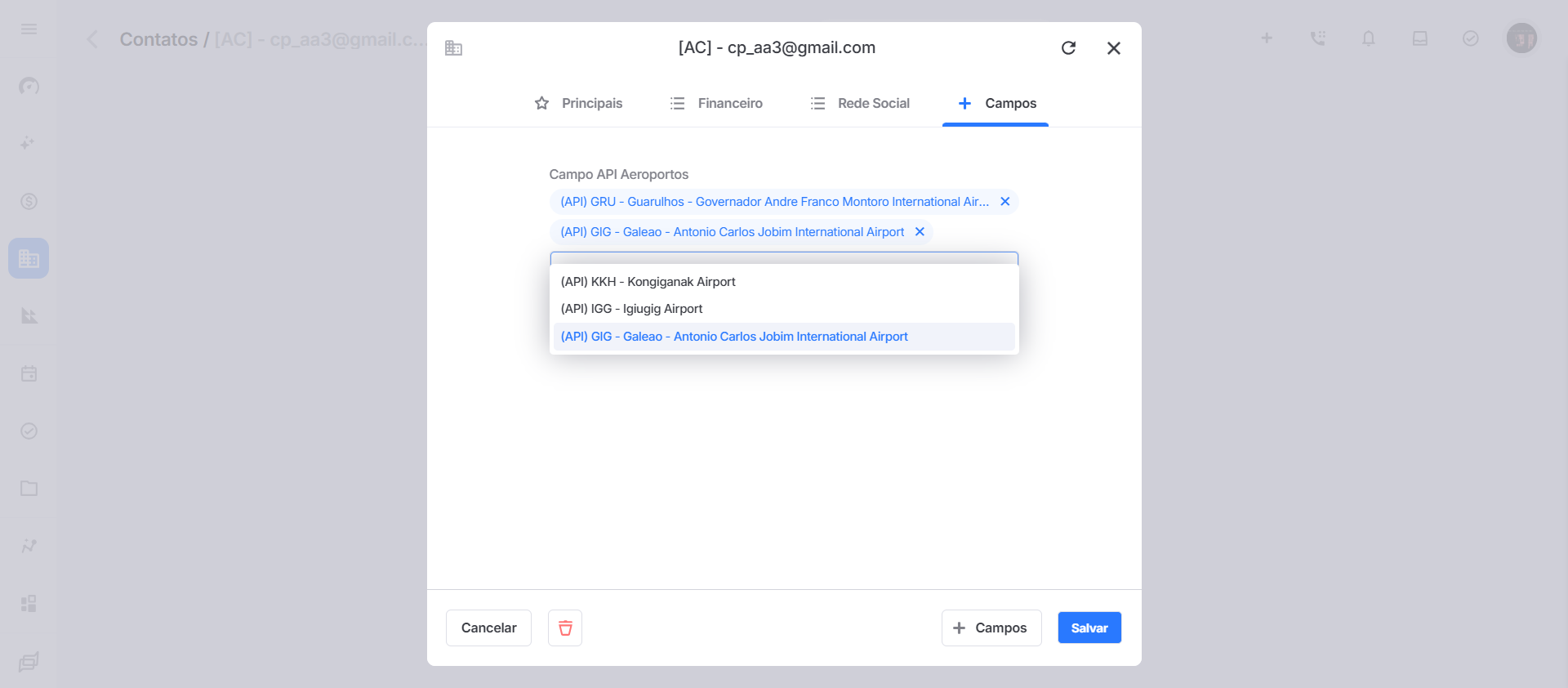Click the red trash delete button
This screenshot has height=688, width=1568.
565,628
